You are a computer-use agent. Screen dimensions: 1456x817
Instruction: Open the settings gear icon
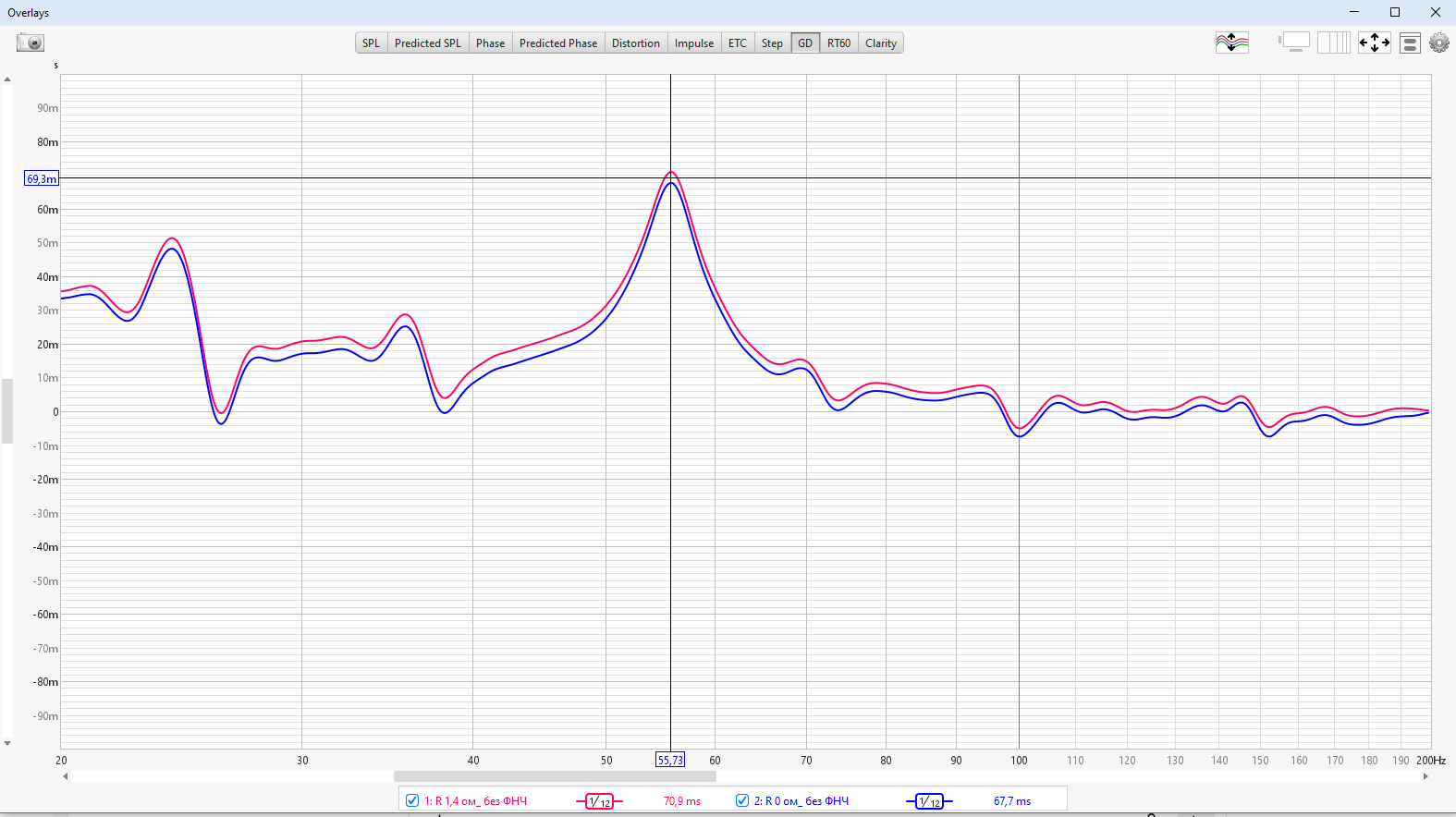click(1439, 43)
